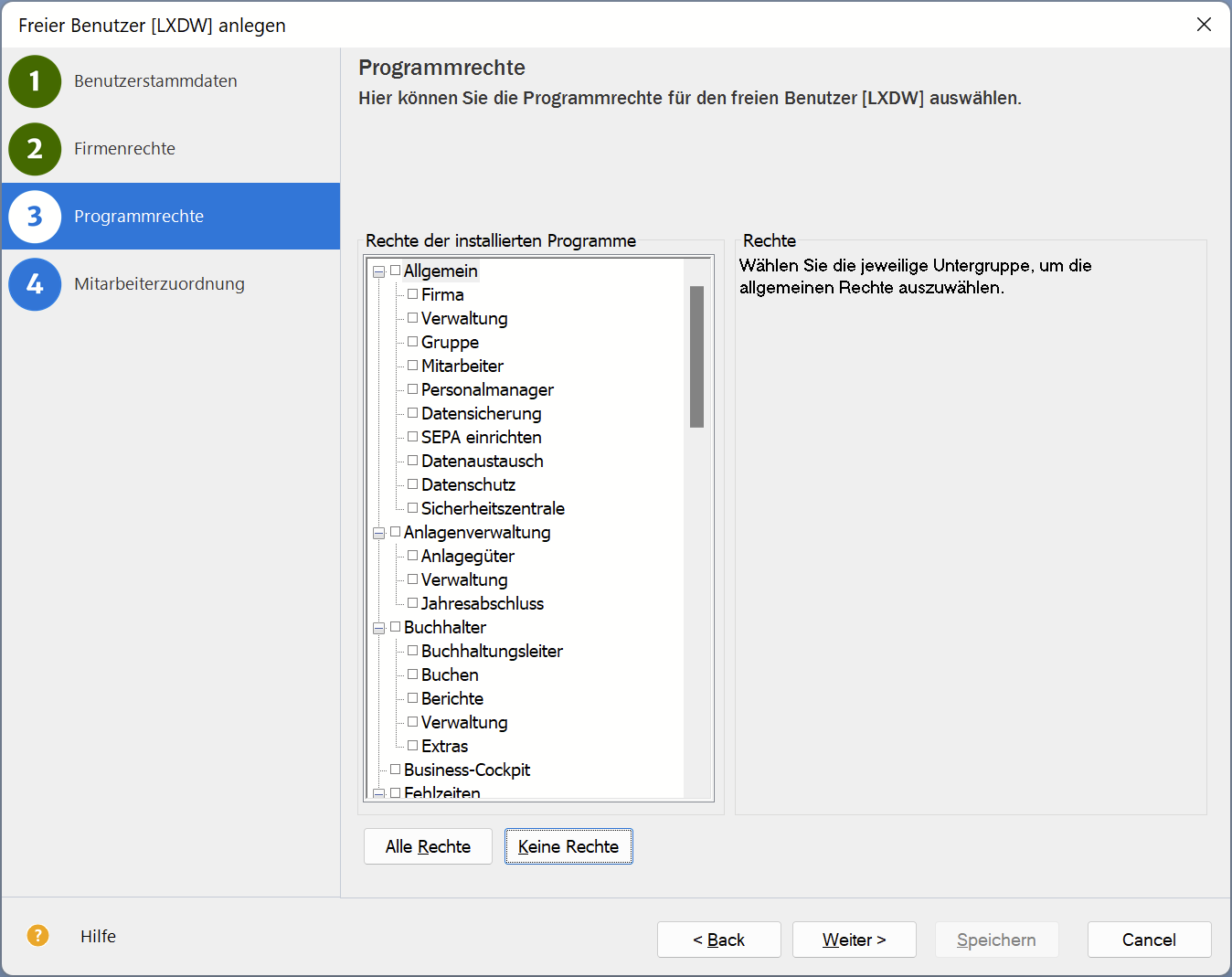Image resolution: width=1232 pixels, height=977 pixels.
Task: Close the dialog with the X button
Action: 1204,25
